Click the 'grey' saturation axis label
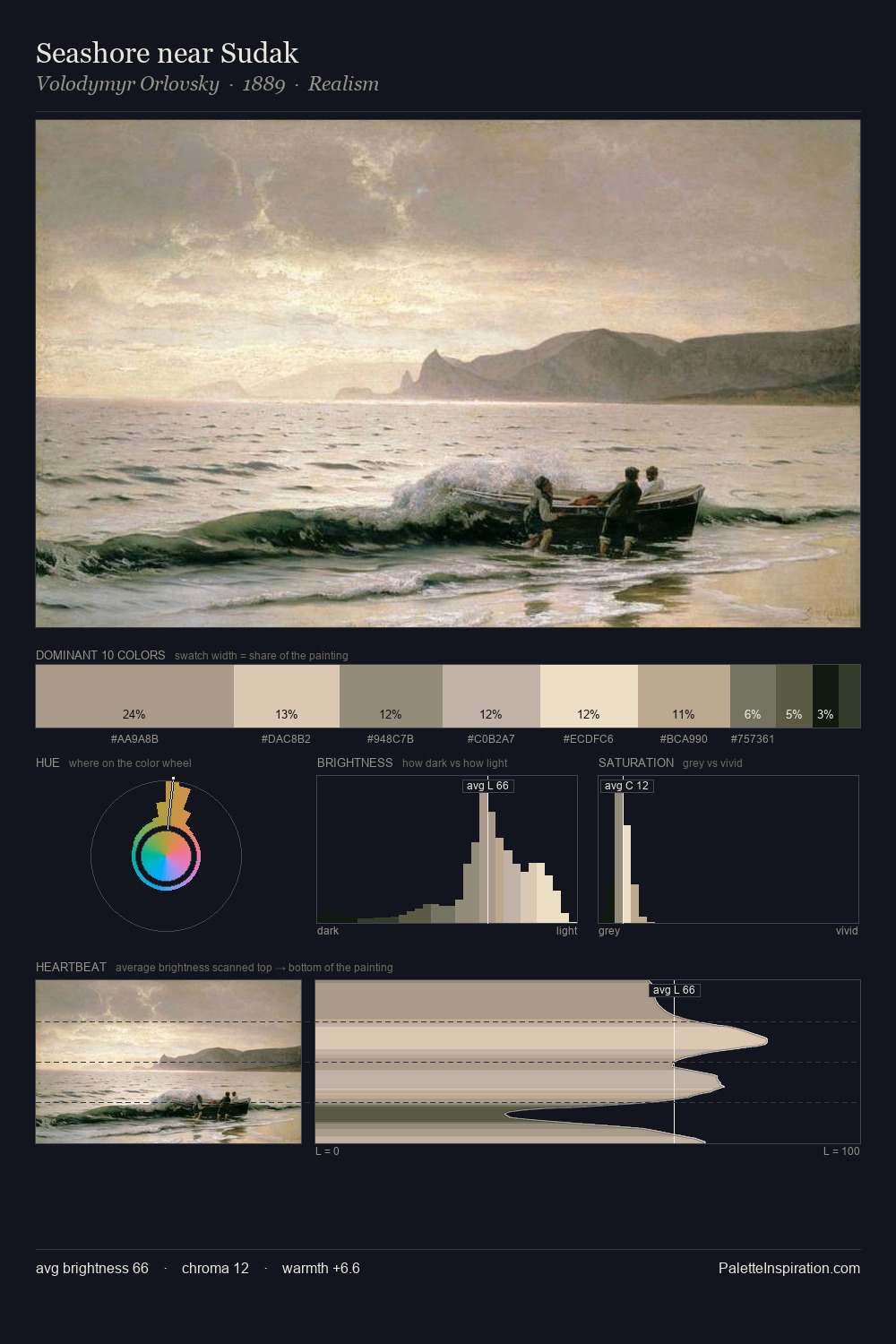 (x=609, y=931)
